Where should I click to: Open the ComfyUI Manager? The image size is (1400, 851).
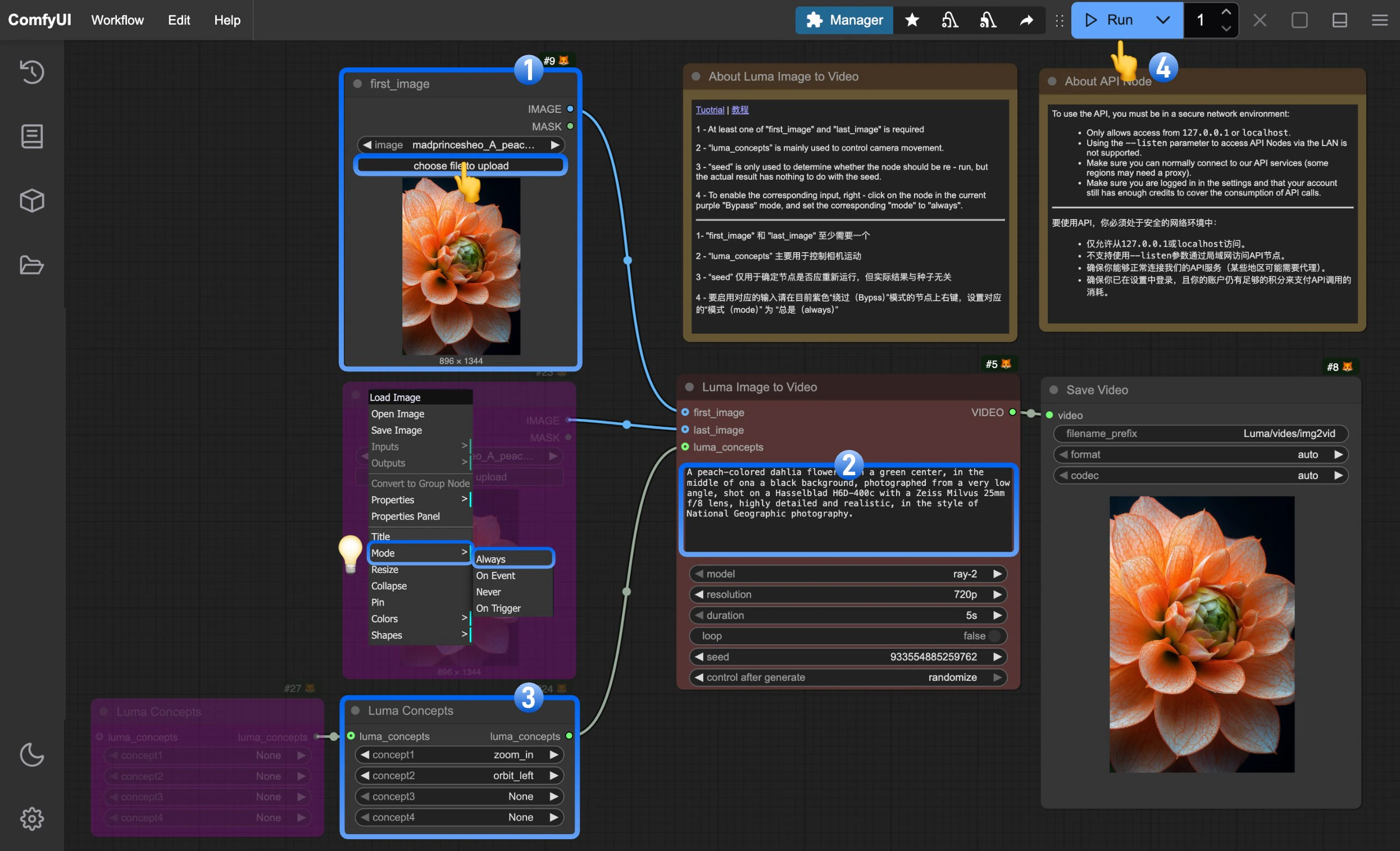click(844, 20)
